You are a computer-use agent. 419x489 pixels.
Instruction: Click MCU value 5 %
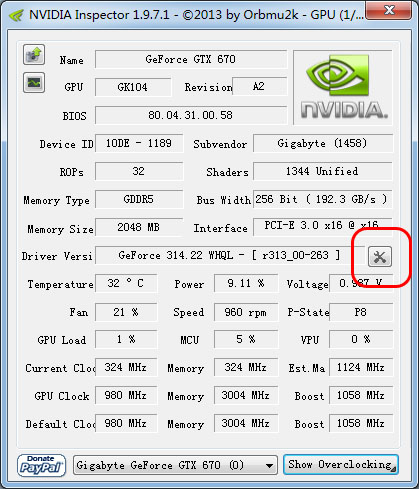[246, 339]
